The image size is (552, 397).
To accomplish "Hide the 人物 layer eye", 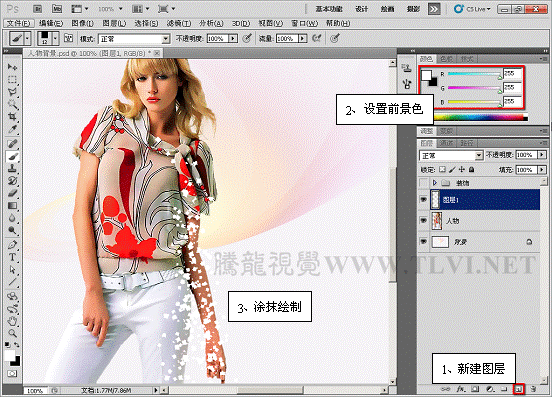I will tap(424, 221).
